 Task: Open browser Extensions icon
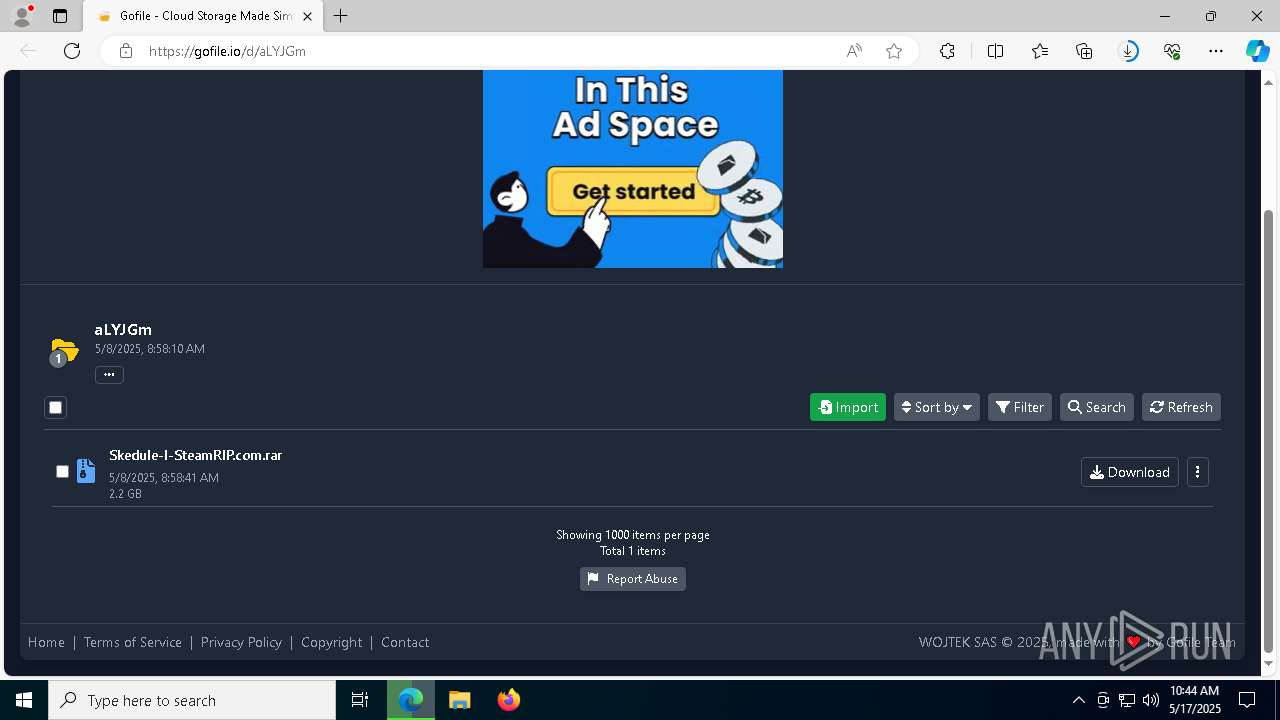coord(947,51)
